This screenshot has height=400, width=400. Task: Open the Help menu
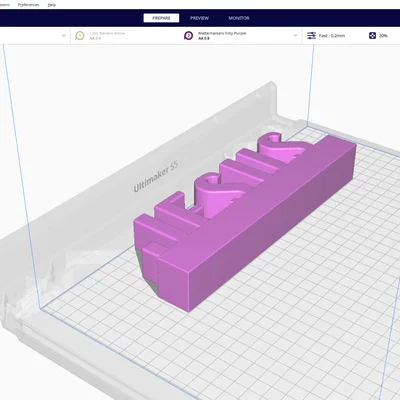tap(52, 5)
